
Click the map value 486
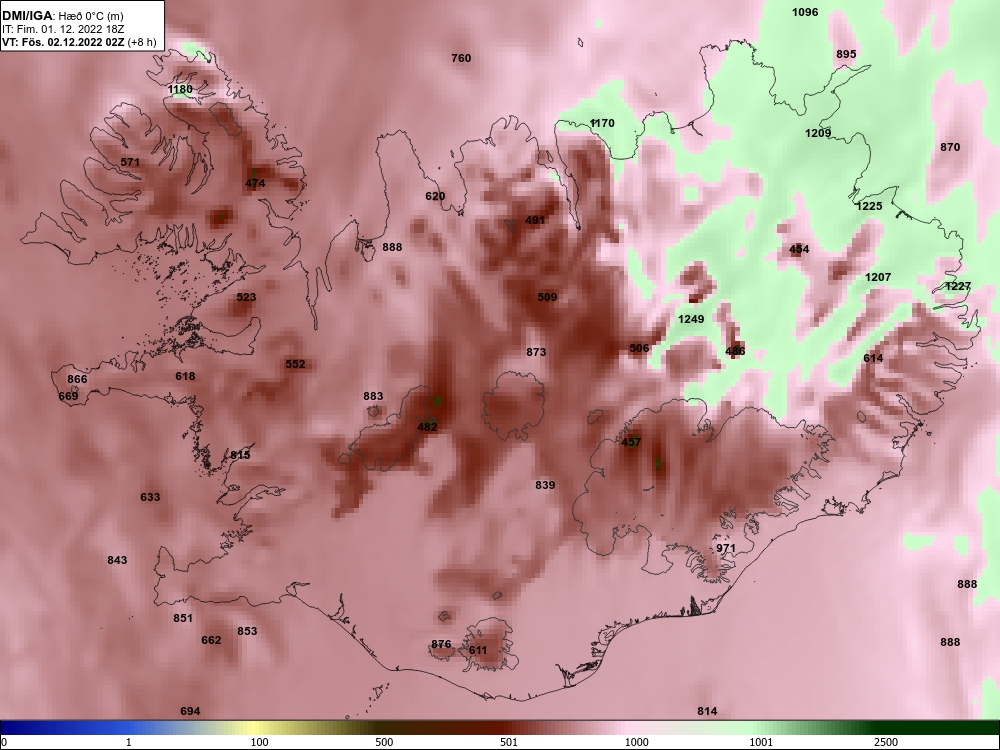coord(735,351)
